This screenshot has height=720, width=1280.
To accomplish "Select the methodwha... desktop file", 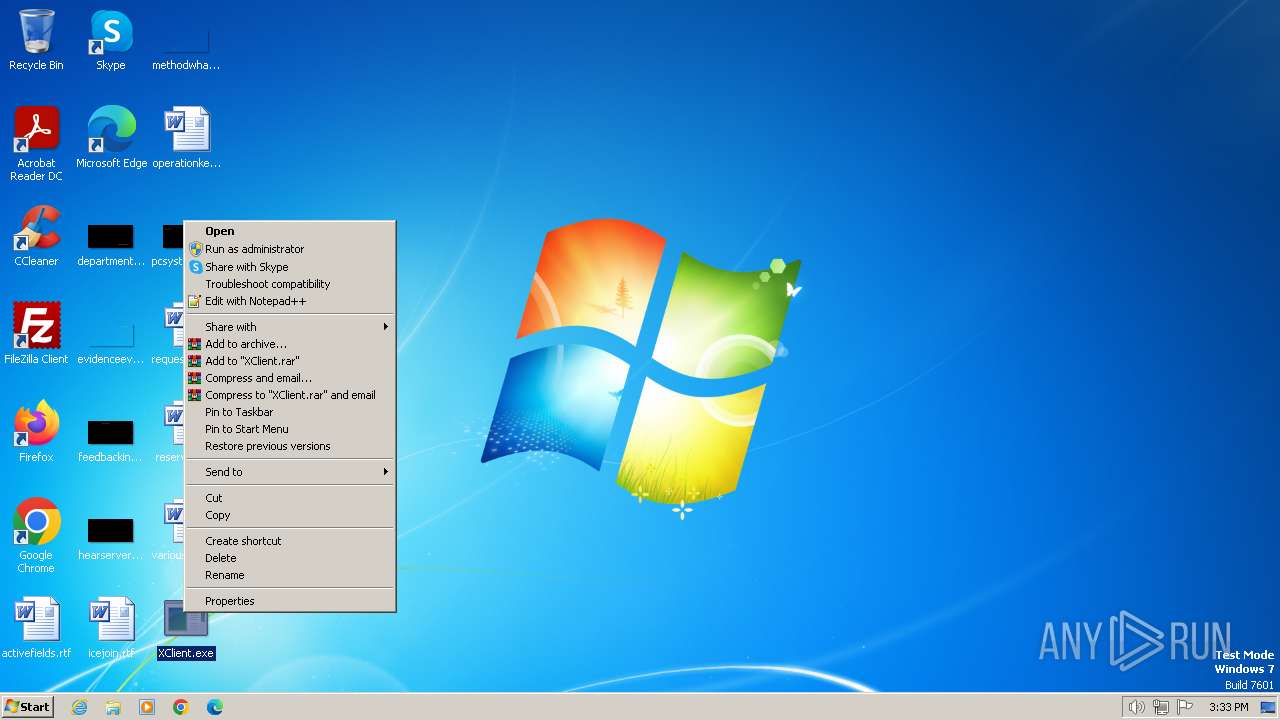I will coord(186,46).
